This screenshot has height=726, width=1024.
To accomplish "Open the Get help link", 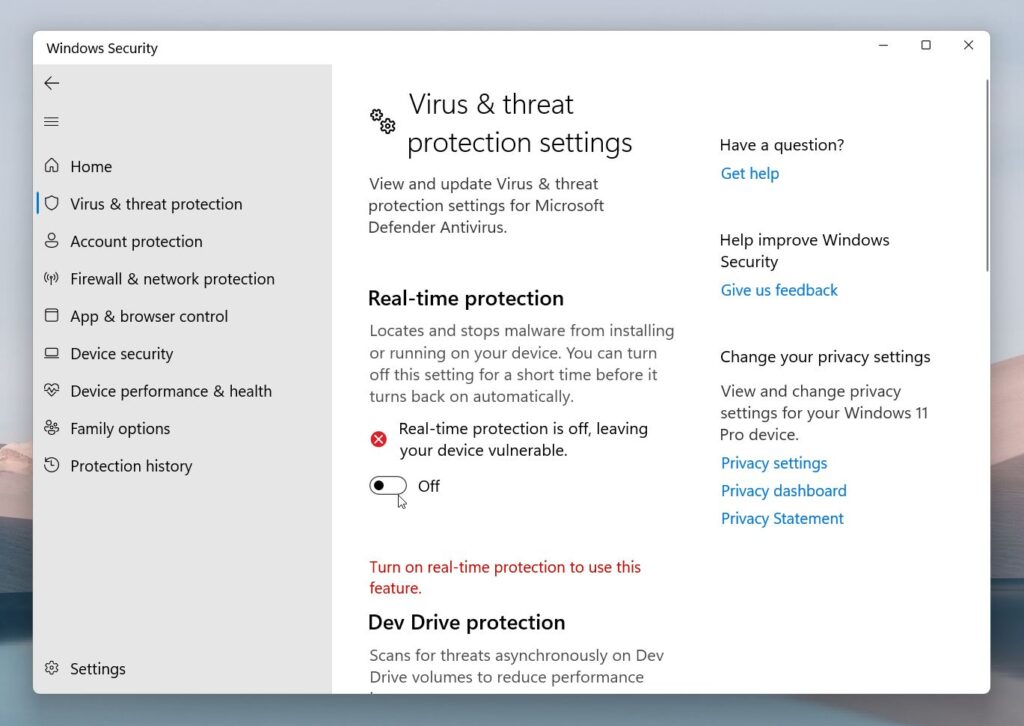I will coord(750,174).
